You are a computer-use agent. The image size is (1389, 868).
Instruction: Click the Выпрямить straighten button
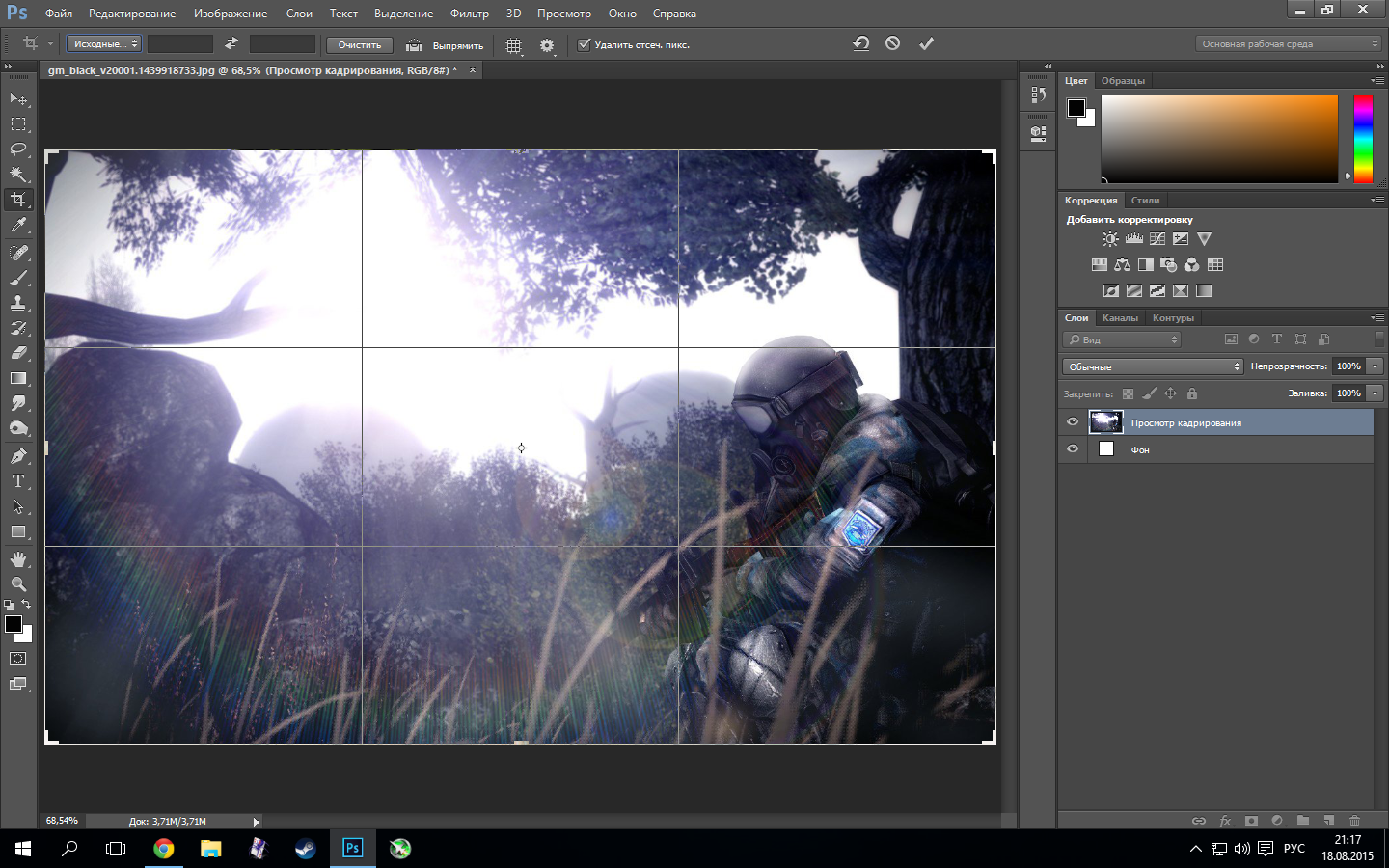point(445,45)
